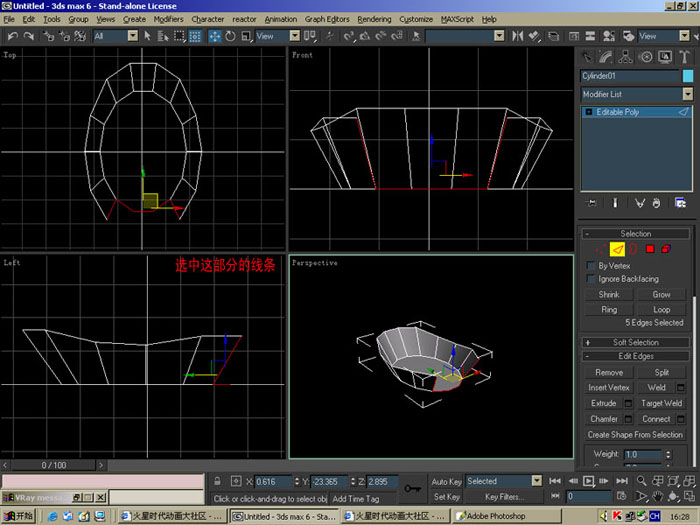Enable the By Vertex checkbox

point(591,266)
